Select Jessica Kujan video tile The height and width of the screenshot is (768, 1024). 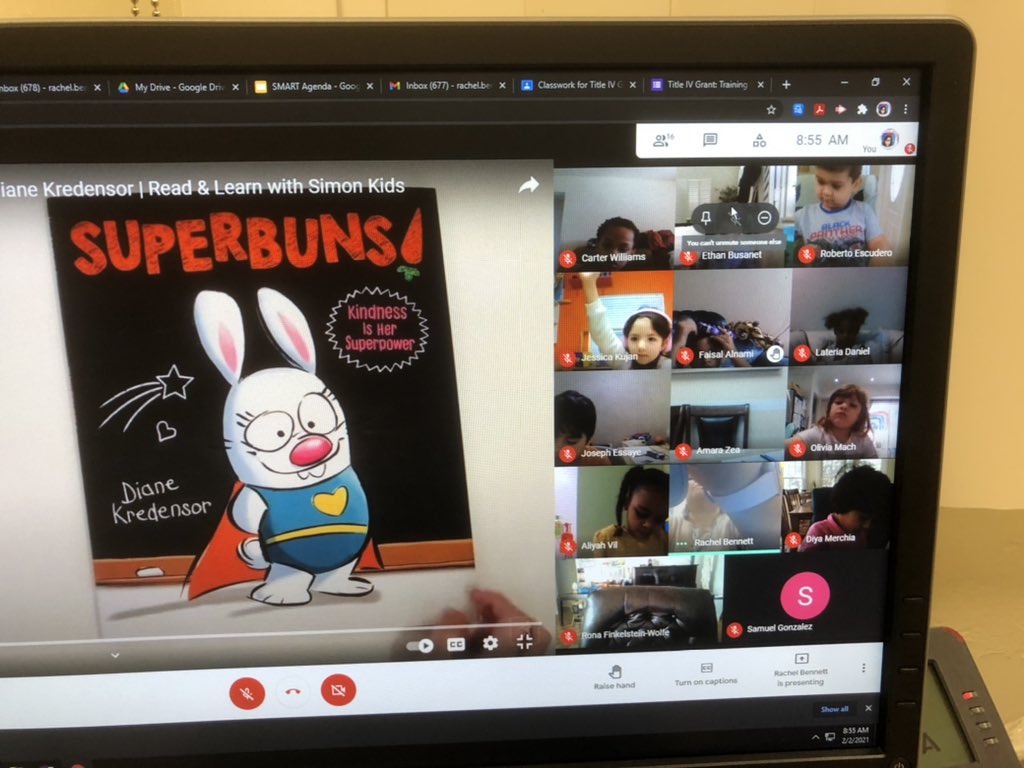coord(614,319)
